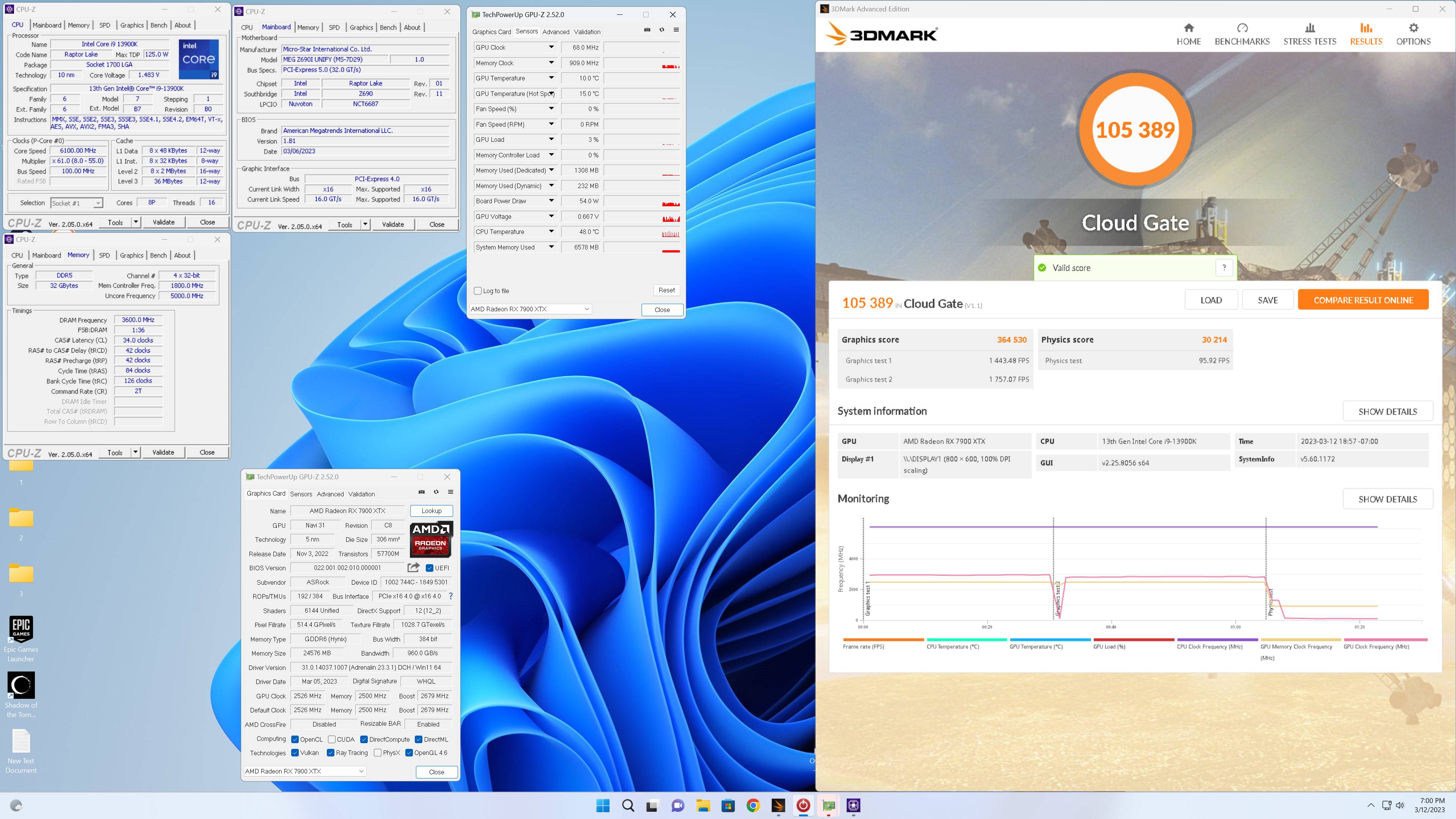
Task: Toggle UEFI checkbox in GPU-Z
Action: (x=430, y=568)
